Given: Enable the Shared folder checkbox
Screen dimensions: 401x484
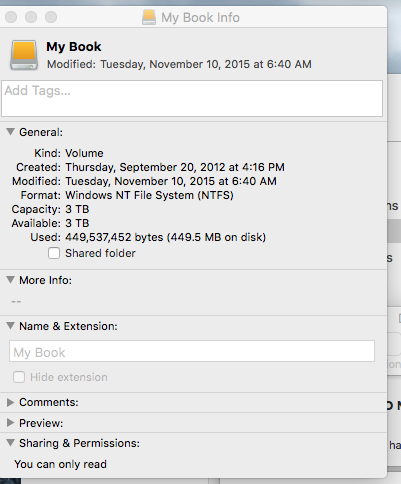Looking at the screenshot, I should [x=54, y=253].
